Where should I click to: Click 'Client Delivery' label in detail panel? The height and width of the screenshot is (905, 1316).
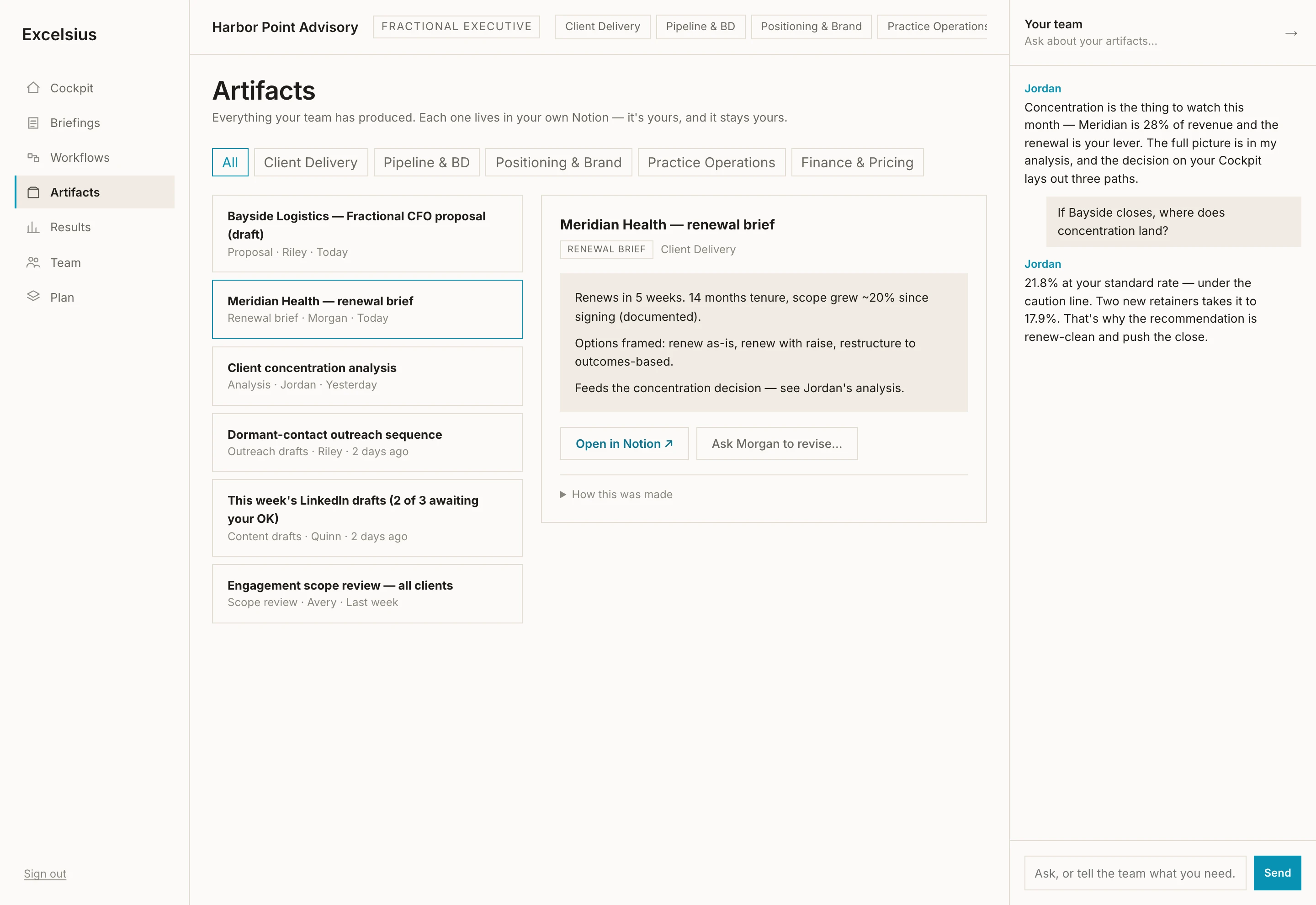[698, 250]
